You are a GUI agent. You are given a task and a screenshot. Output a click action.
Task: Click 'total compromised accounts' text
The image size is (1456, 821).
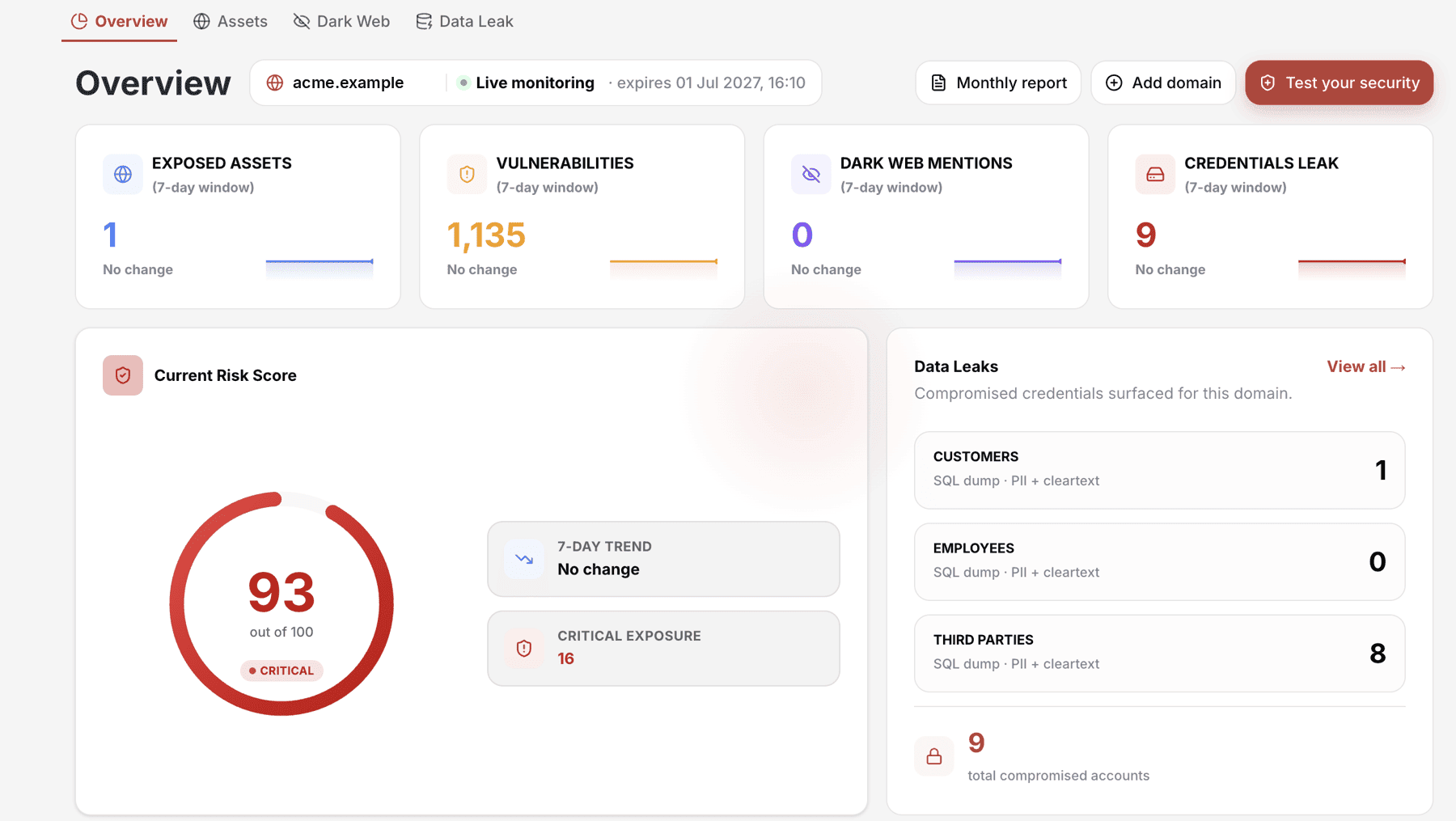click(x=1058, y=775)
